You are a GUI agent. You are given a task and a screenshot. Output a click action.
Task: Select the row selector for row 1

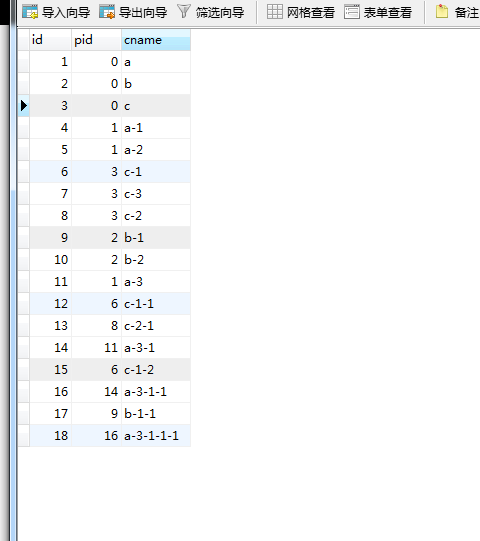[x=23, y=62]
